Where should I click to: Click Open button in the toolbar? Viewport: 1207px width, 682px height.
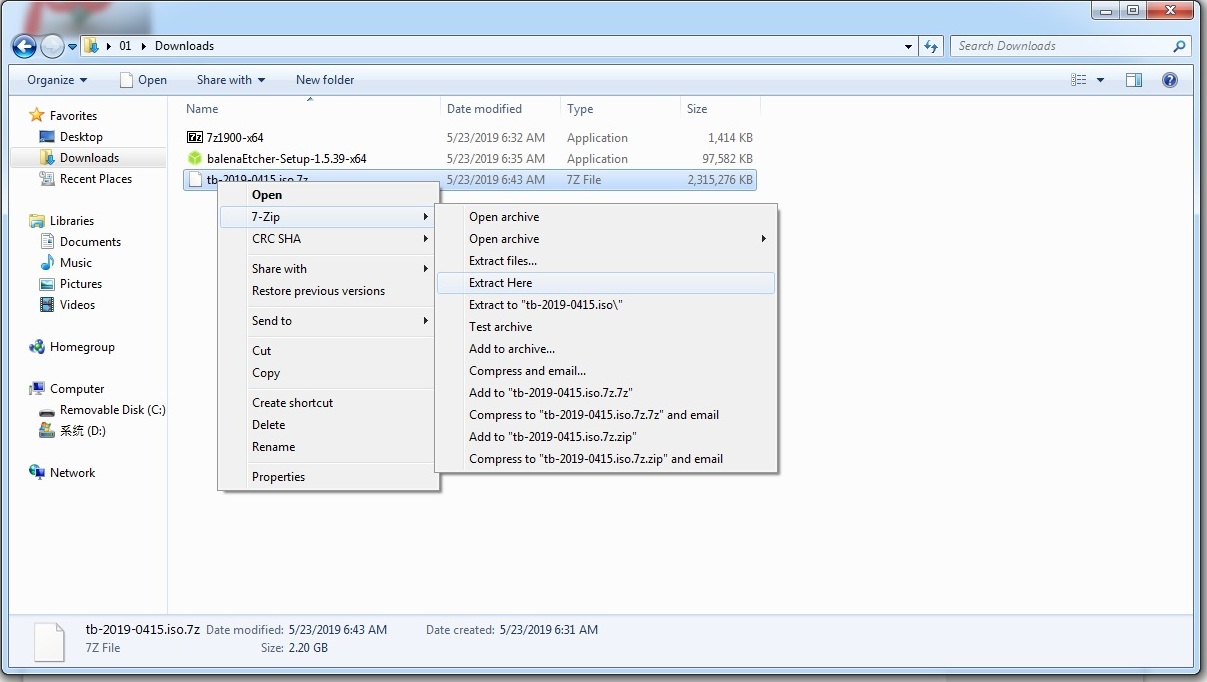coord(143,80)
